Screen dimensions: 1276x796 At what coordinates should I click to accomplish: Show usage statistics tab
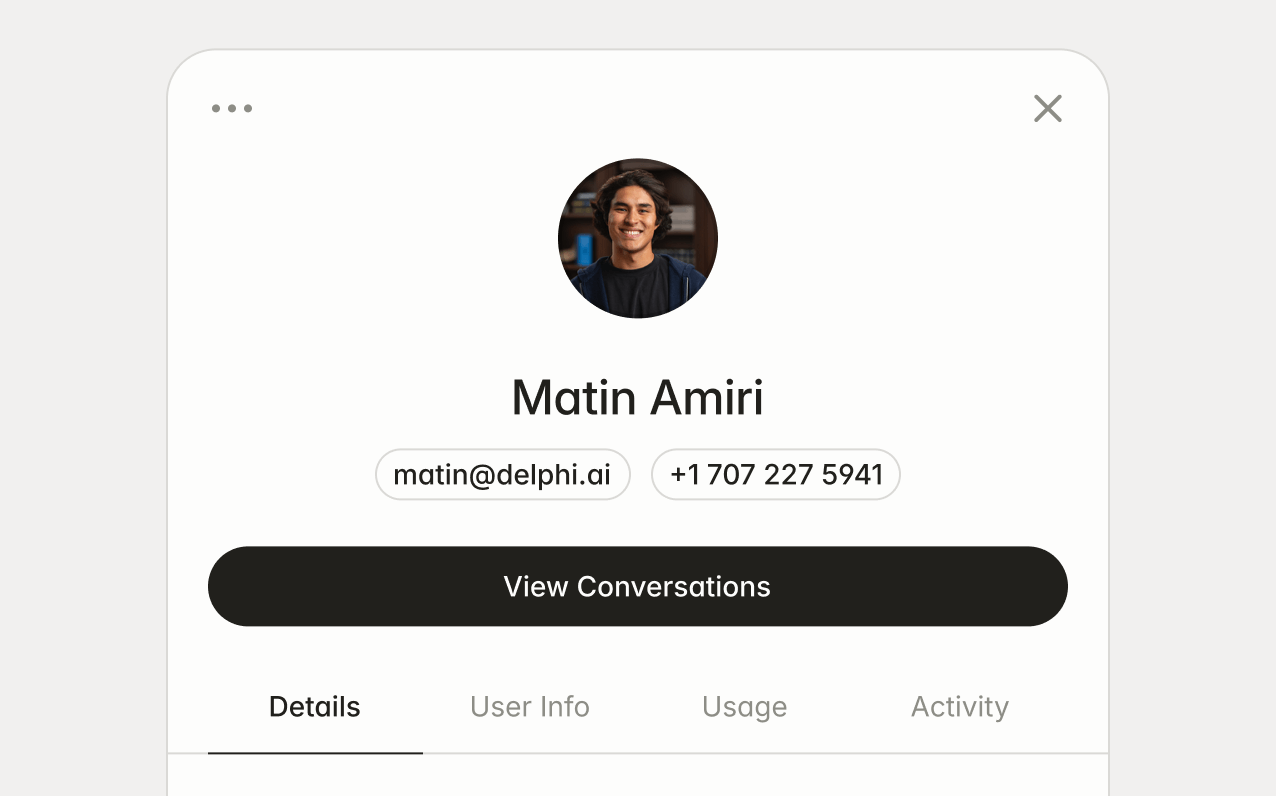(745, 707)
